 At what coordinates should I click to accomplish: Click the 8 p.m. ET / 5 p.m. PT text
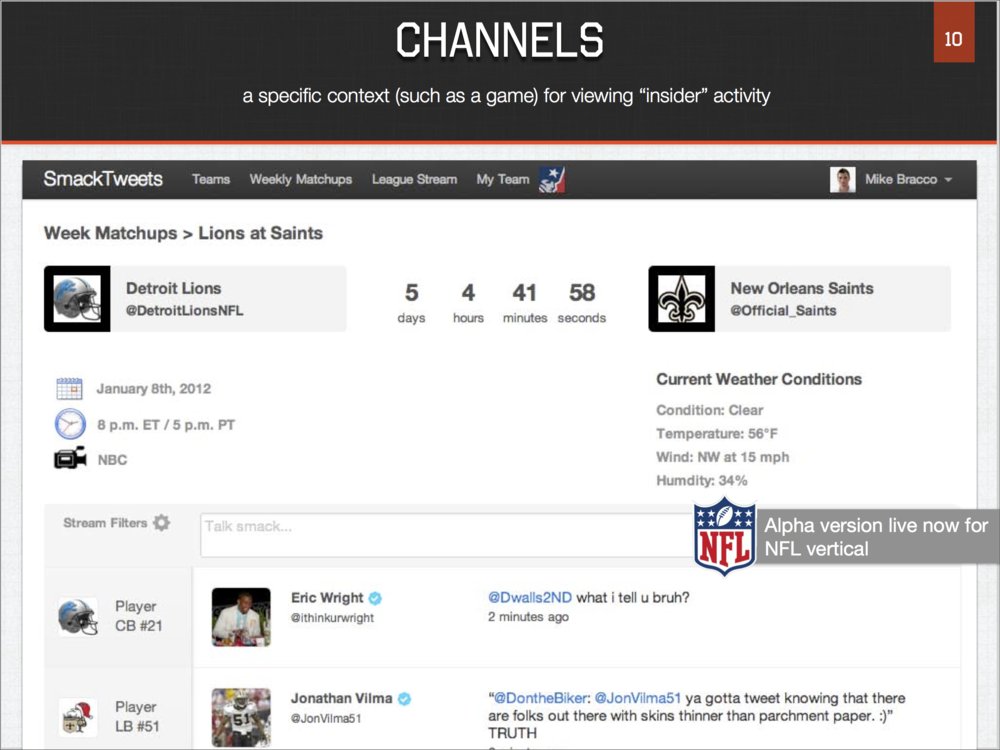pyautogui.click(x=166, y=425)
